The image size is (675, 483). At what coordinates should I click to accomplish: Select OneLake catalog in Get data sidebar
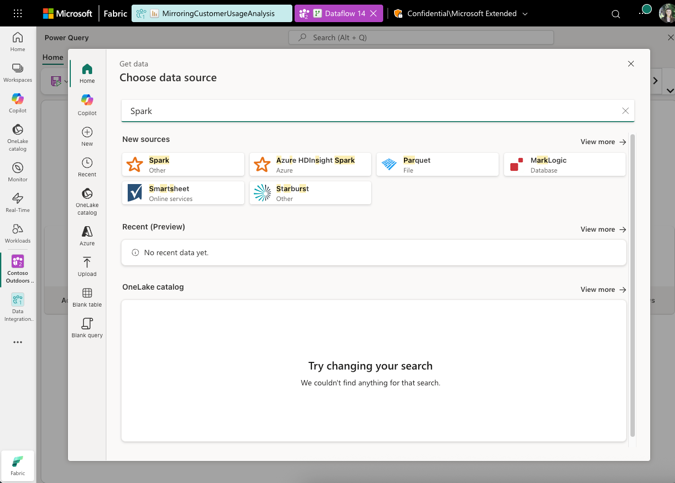(87, 201)
